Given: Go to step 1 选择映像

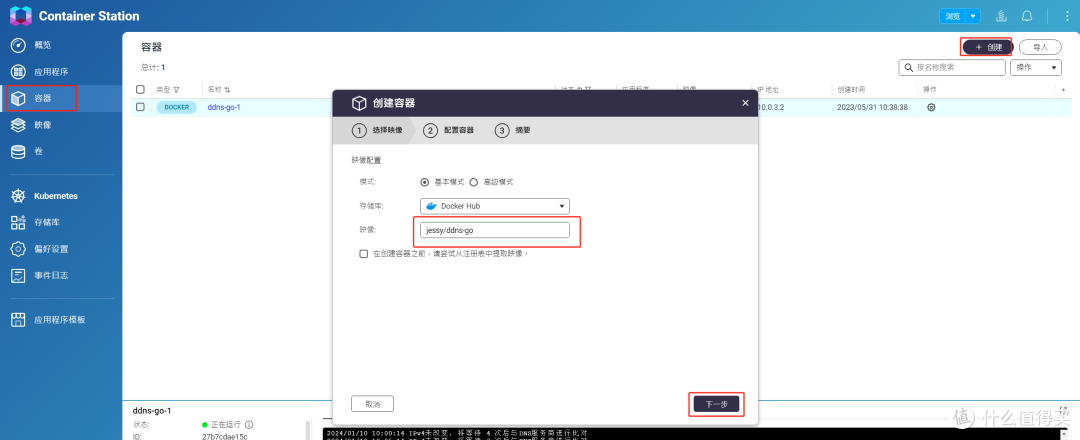Looking at the screenshot, I should pyautogui.click(x=377, y=130).
